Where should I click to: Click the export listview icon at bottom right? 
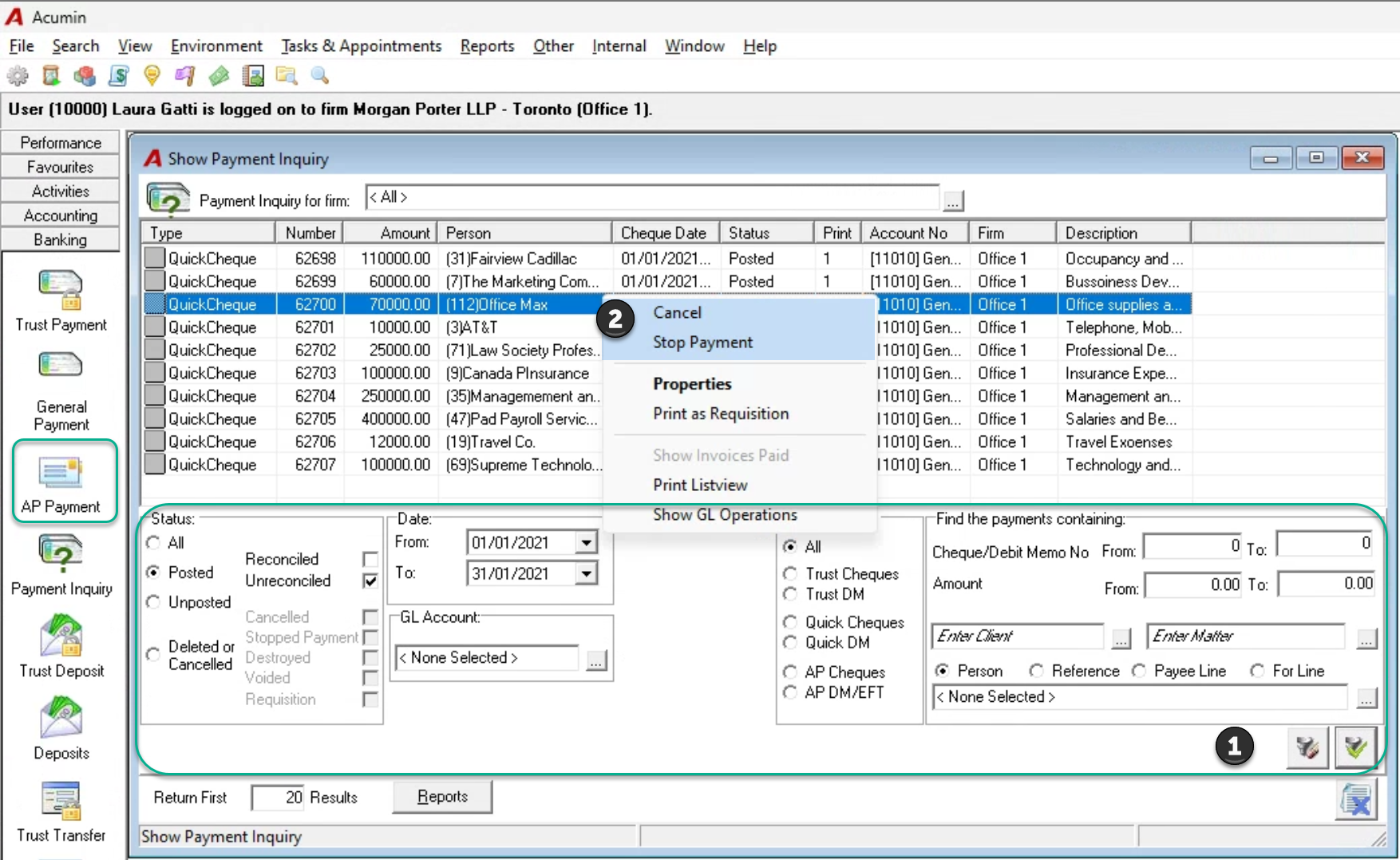pyautogui.click(x=1356, y=799)
